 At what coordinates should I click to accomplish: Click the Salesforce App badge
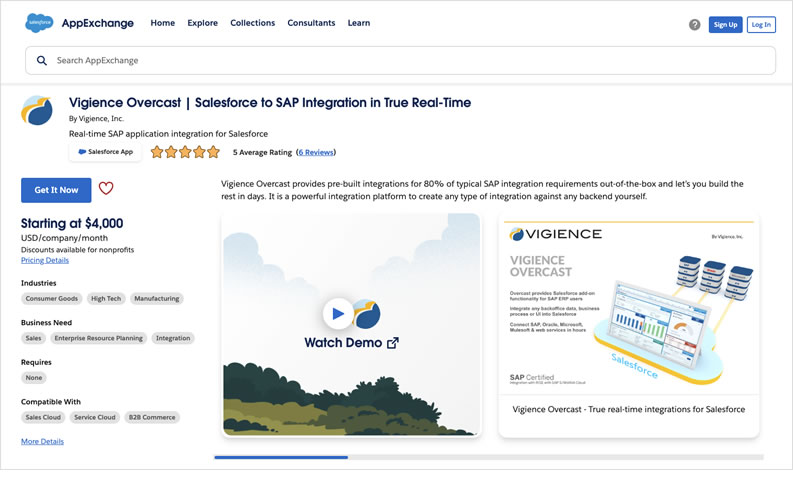coord(105,152)
